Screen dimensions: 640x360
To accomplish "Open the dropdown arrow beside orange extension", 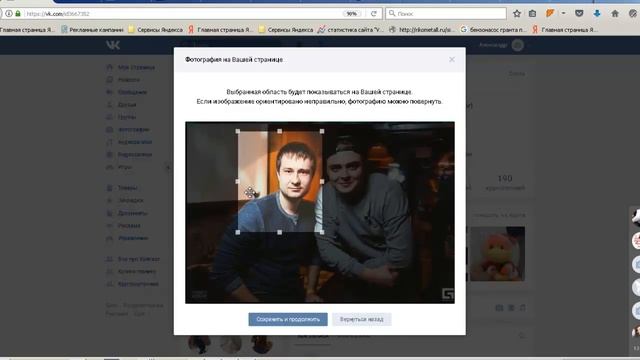I will [x=563, y=13].
